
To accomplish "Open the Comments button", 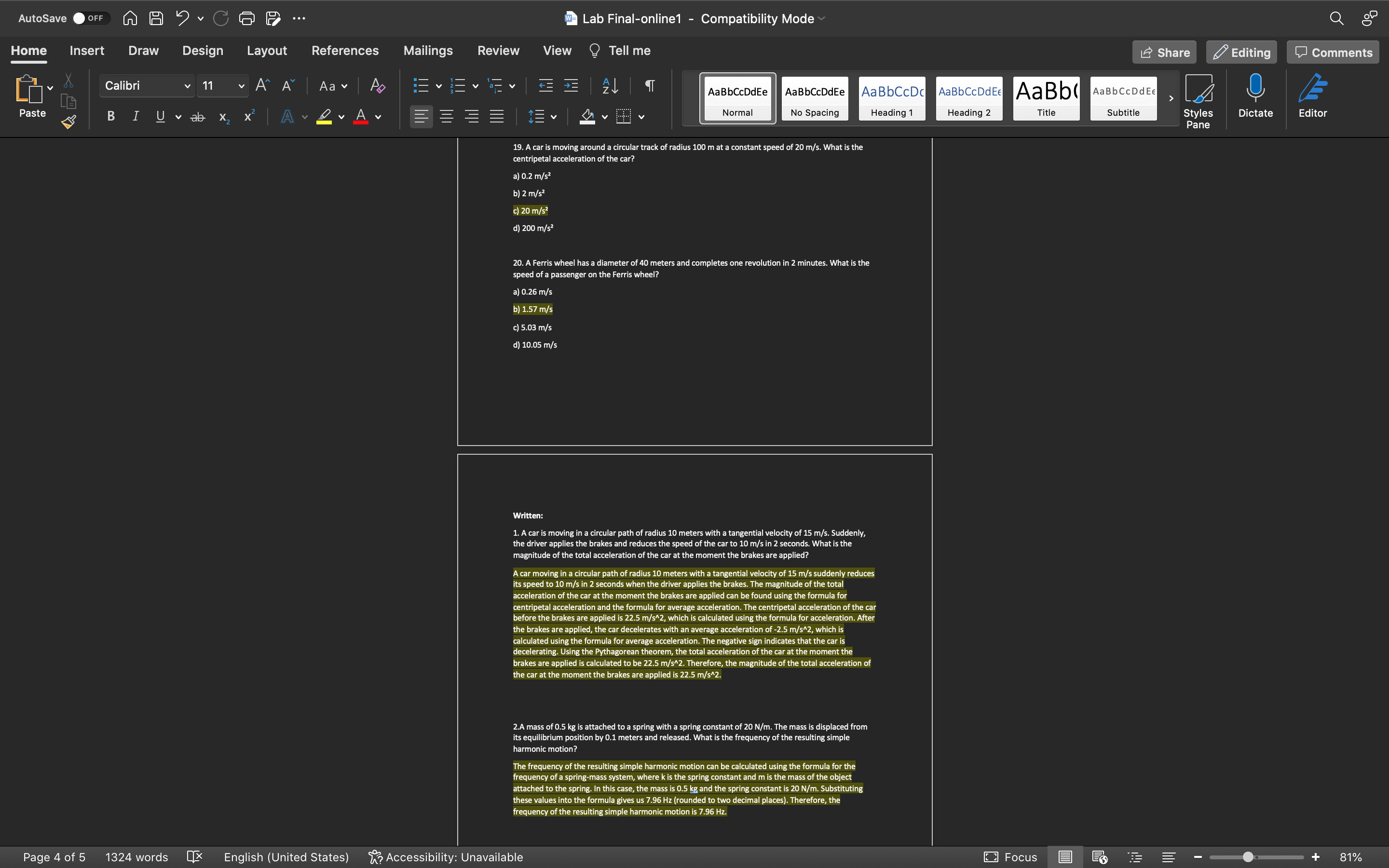I will click(x=1333, y=52).
